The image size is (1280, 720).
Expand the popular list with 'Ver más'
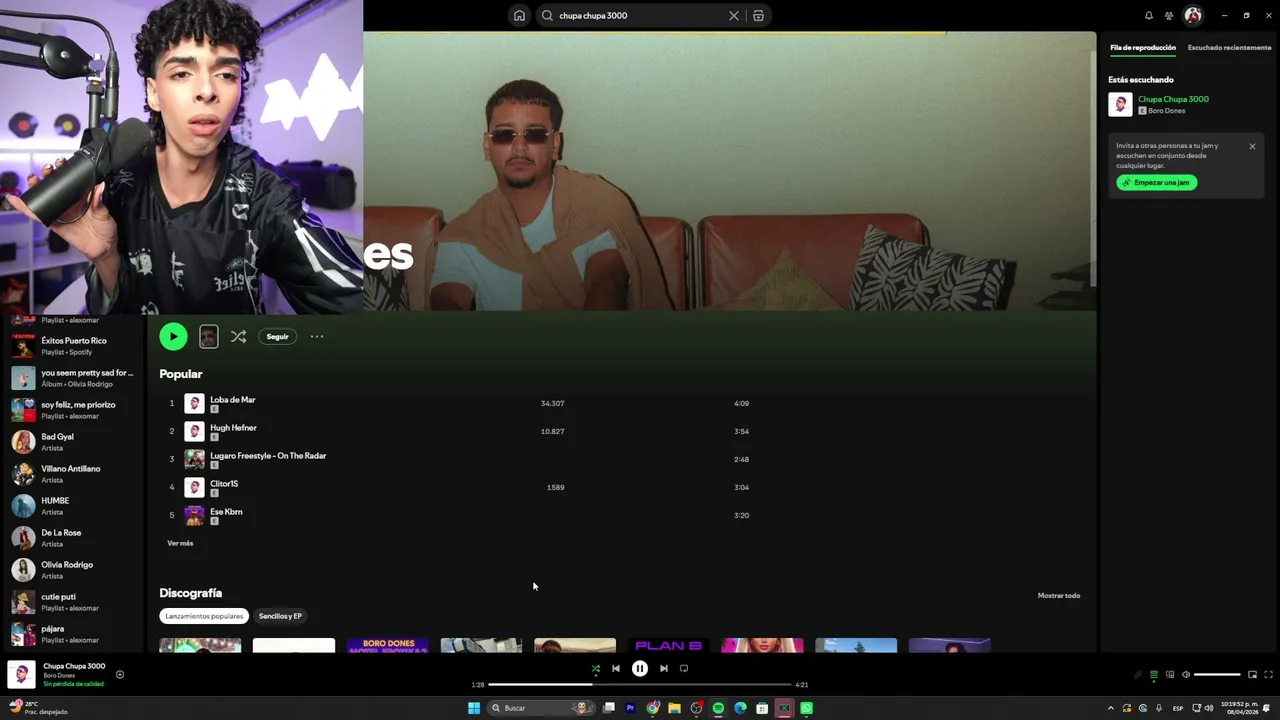180,543
